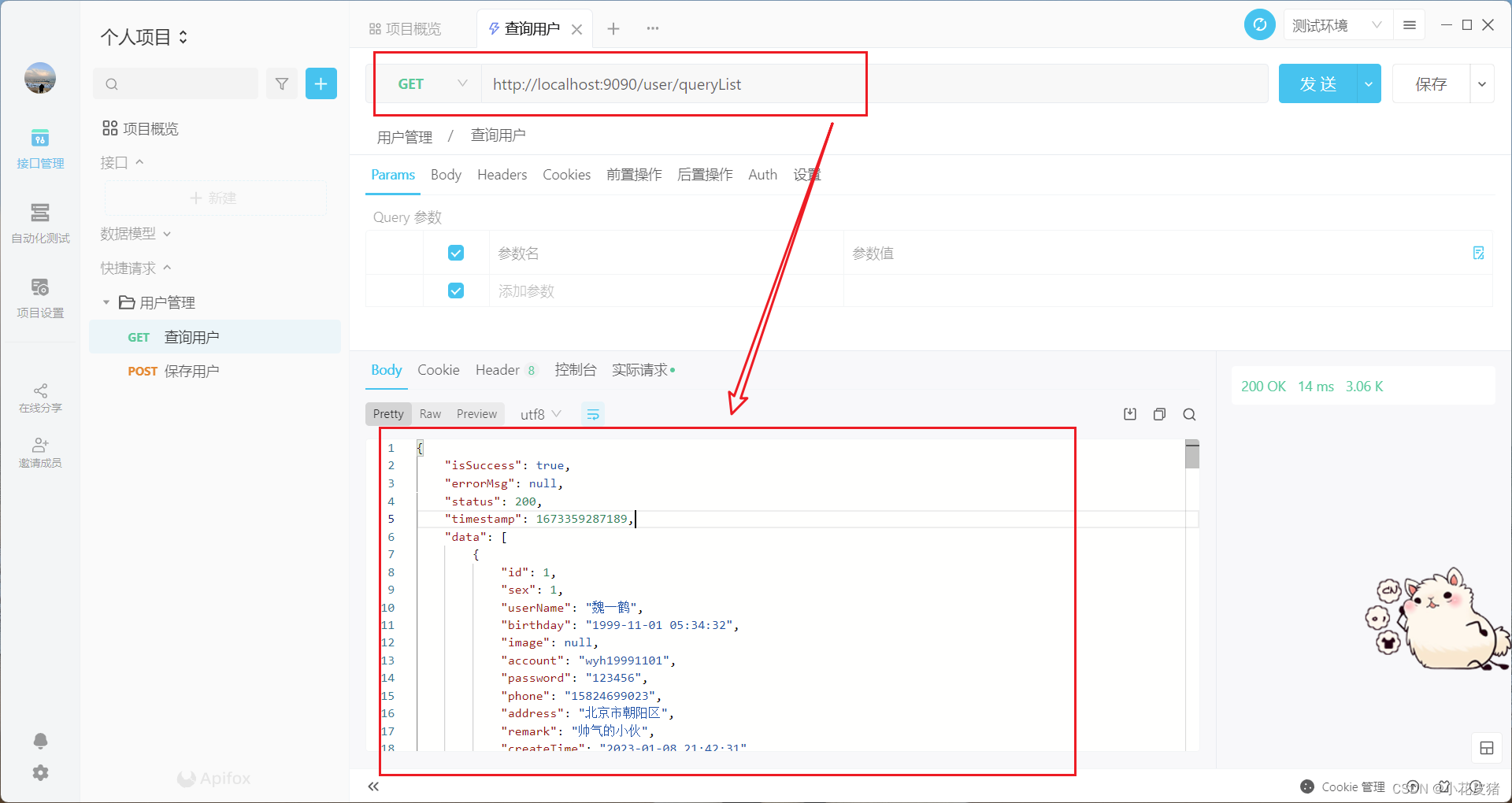Switch to the Headers tab
The image size is (1512, 803).
point(502,175)
